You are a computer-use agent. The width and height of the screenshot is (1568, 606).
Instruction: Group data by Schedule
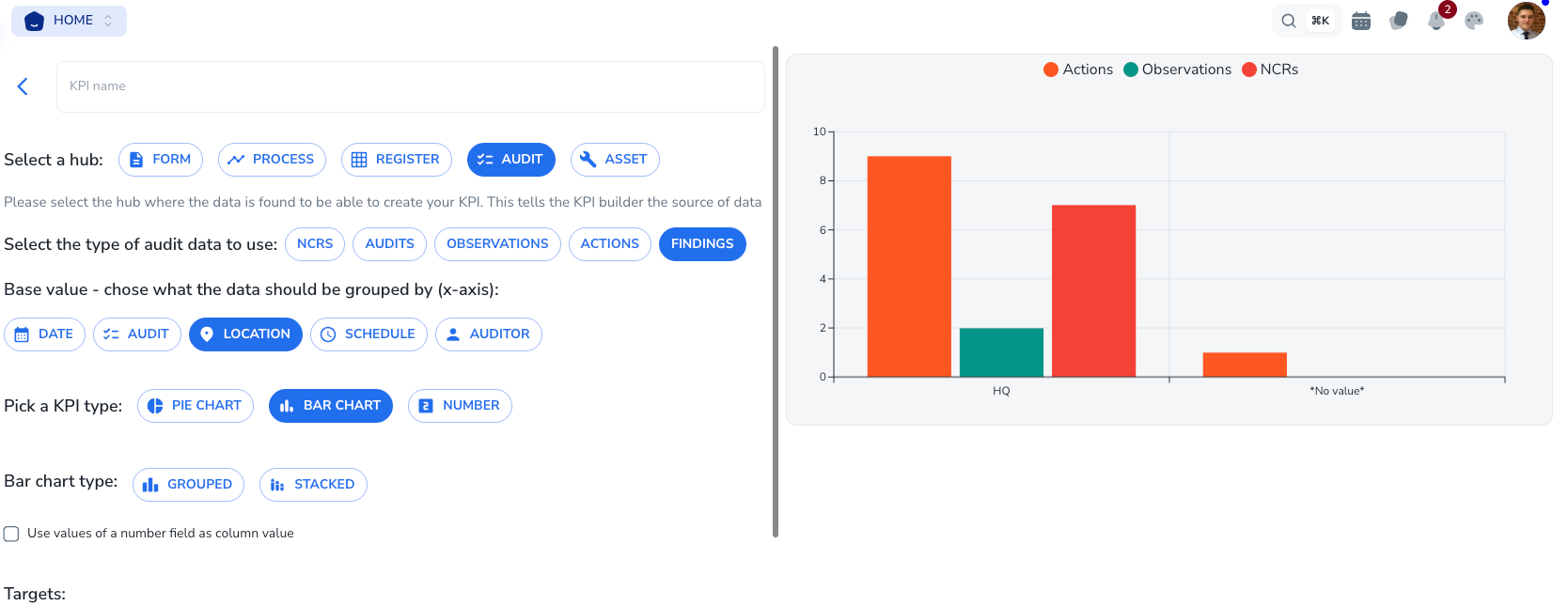(368, 334)
